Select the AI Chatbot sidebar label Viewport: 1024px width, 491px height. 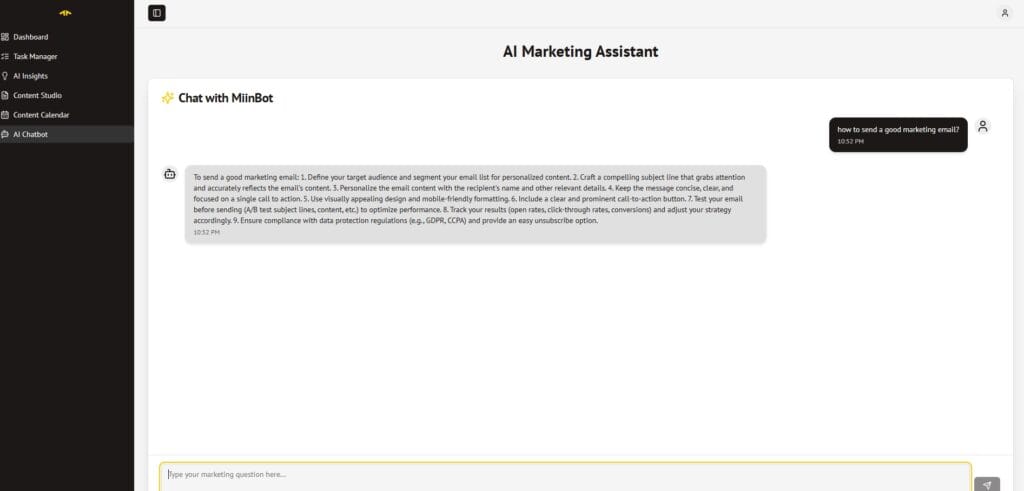click(30, 134)
